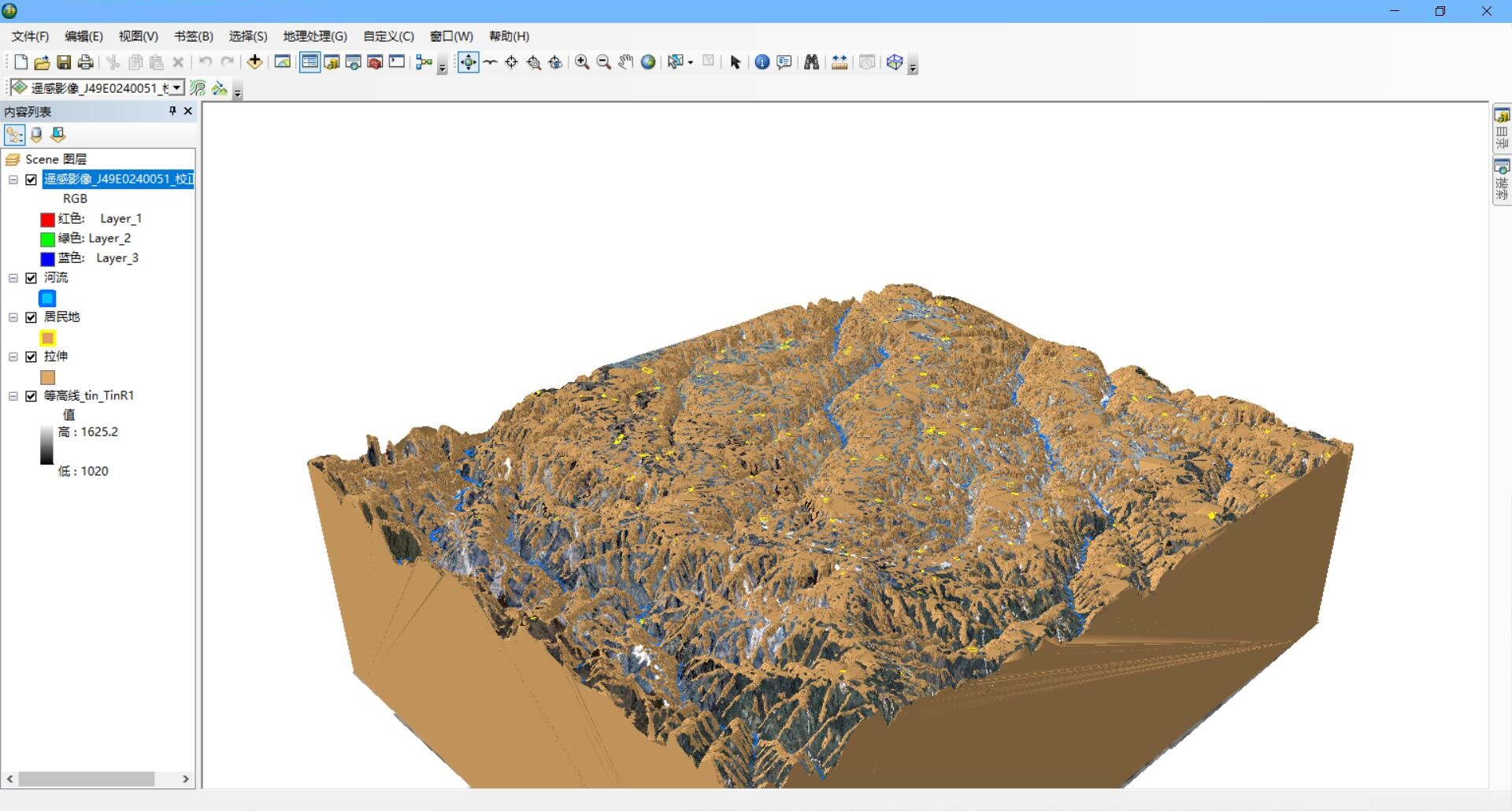Collapse the 遥感影像_J49E0240051 layer legend
Viewport: 1512px width, 811px height.
13,180
